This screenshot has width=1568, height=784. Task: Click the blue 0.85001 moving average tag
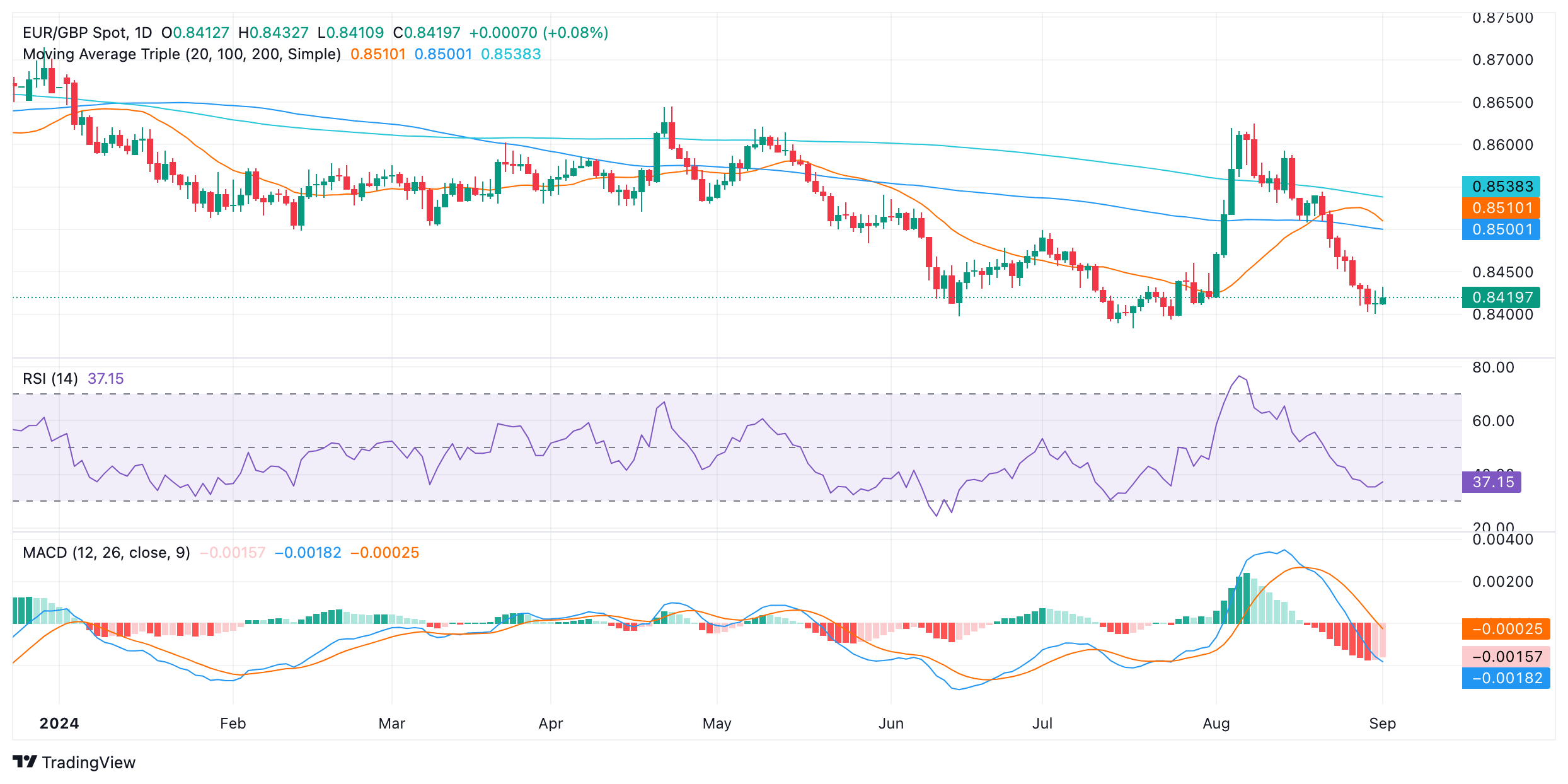click(x=1501, y=229)
